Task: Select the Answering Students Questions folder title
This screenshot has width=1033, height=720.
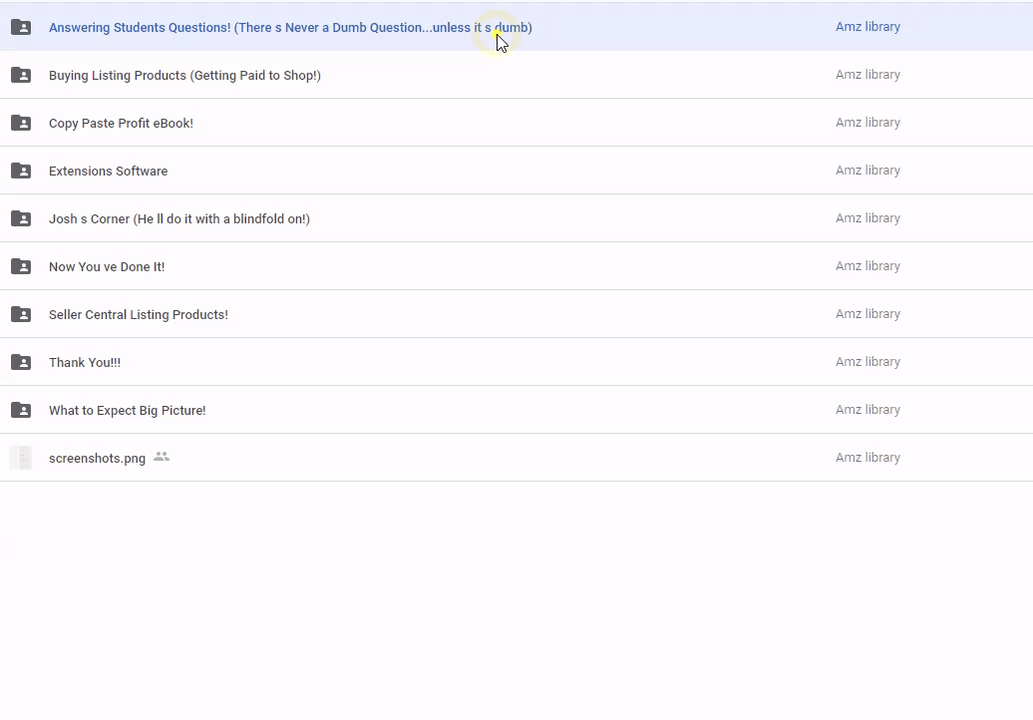Action: (x=290, y=27)
